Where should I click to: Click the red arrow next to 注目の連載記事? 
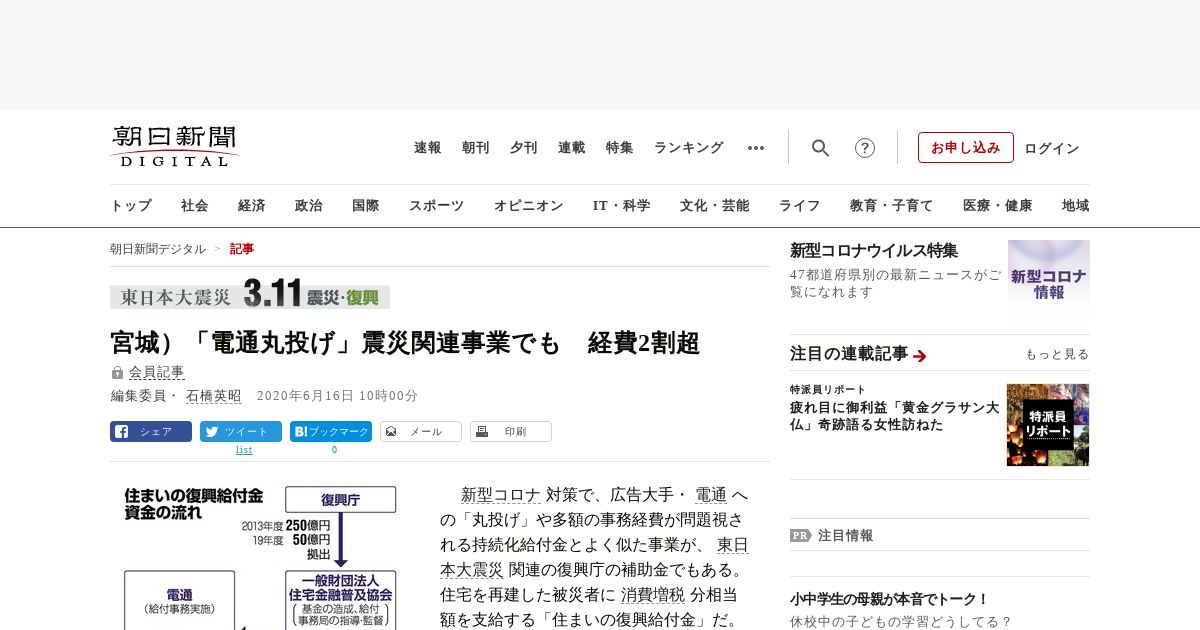pos(920,355)
